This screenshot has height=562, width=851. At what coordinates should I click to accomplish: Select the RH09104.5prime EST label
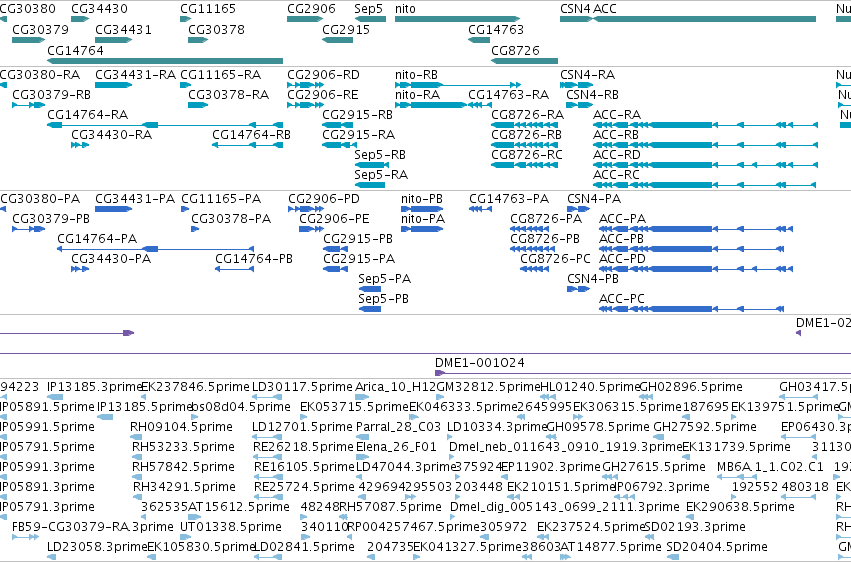[181, 427]
